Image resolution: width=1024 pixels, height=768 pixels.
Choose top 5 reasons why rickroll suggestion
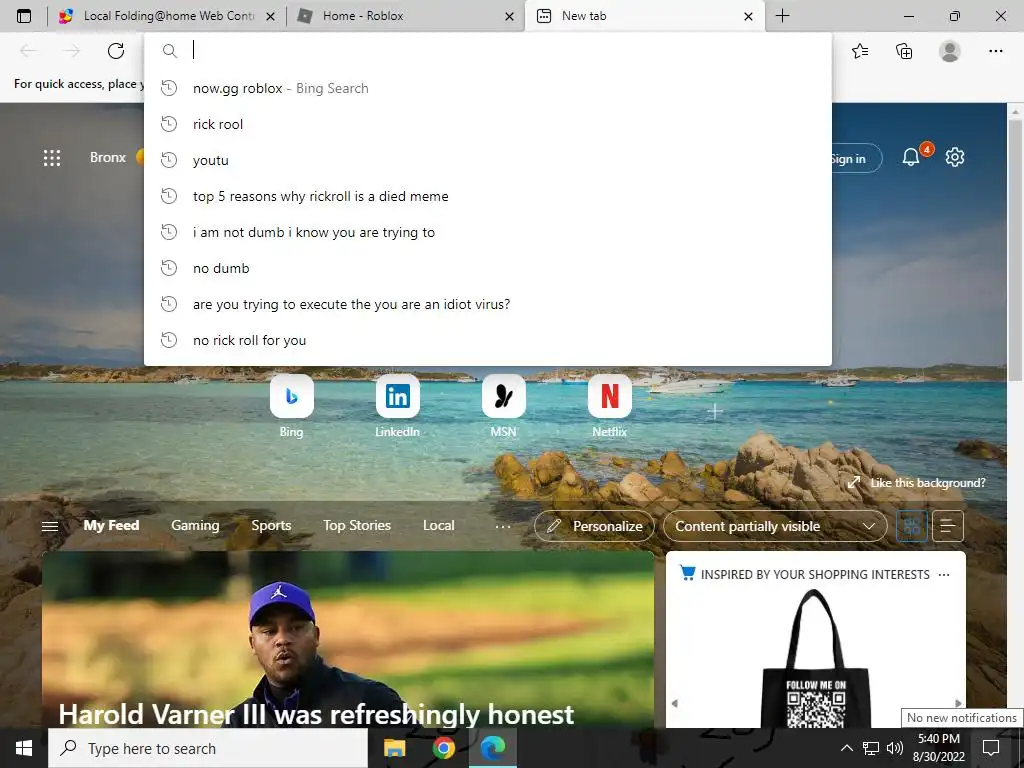pyautogui.click(x=488, y=196)
